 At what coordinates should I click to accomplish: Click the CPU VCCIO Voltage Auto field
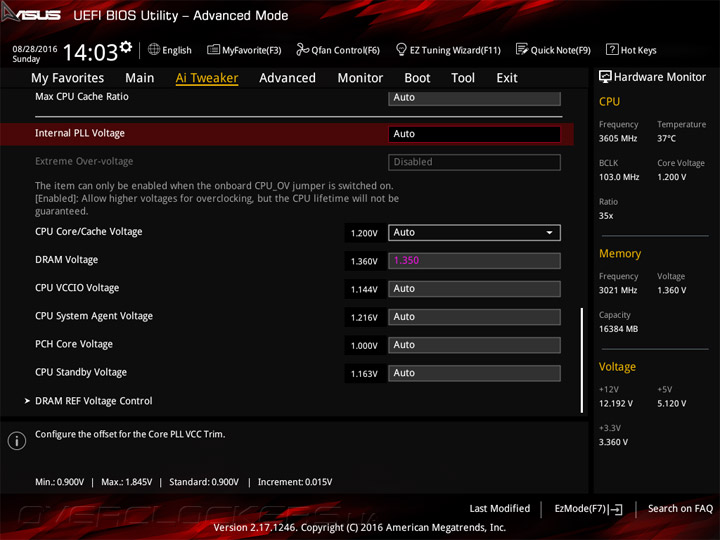[474, 289]
